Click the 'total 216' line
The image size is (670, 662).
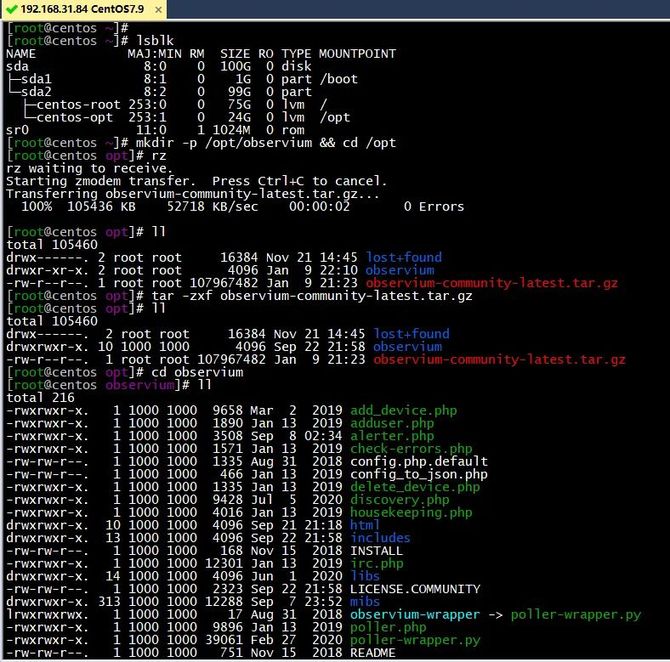pyautogui.click(x=40, y=398)
